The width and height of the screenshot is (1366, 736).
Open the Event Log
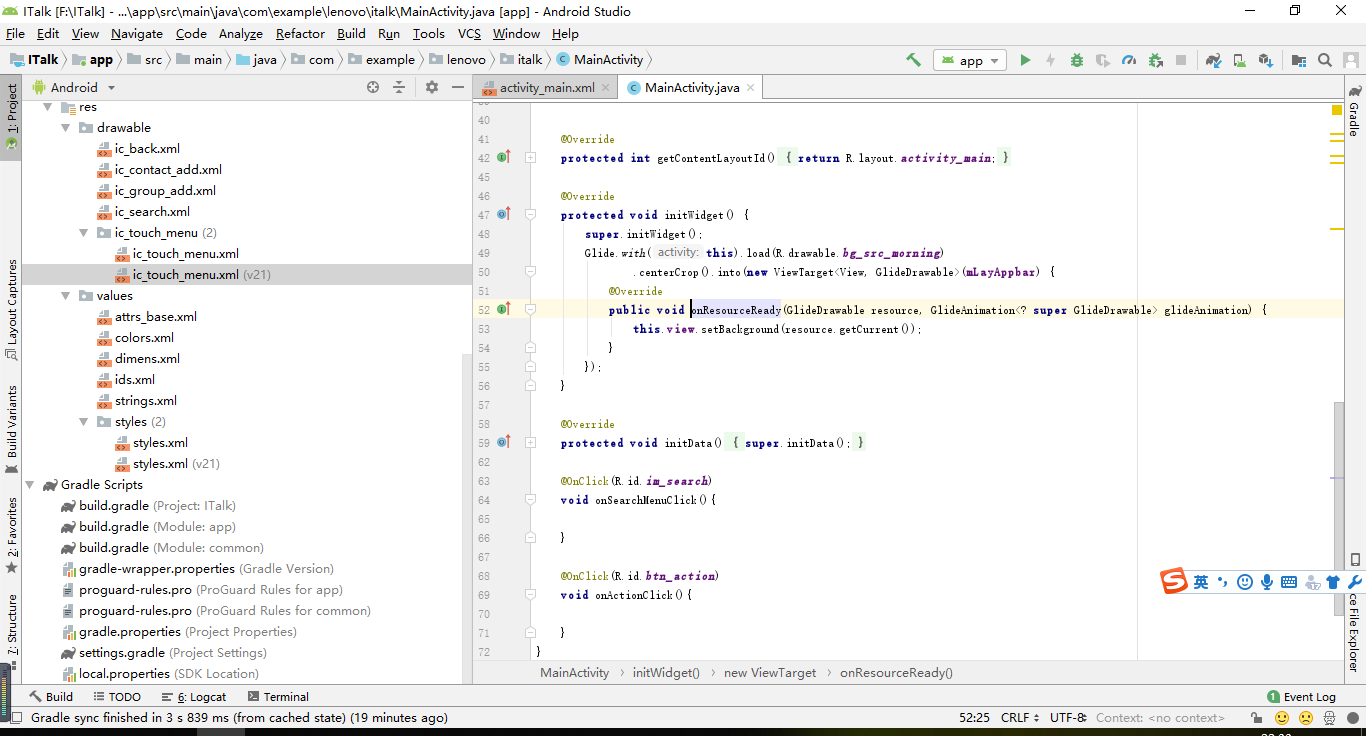tap(1301, 697)
